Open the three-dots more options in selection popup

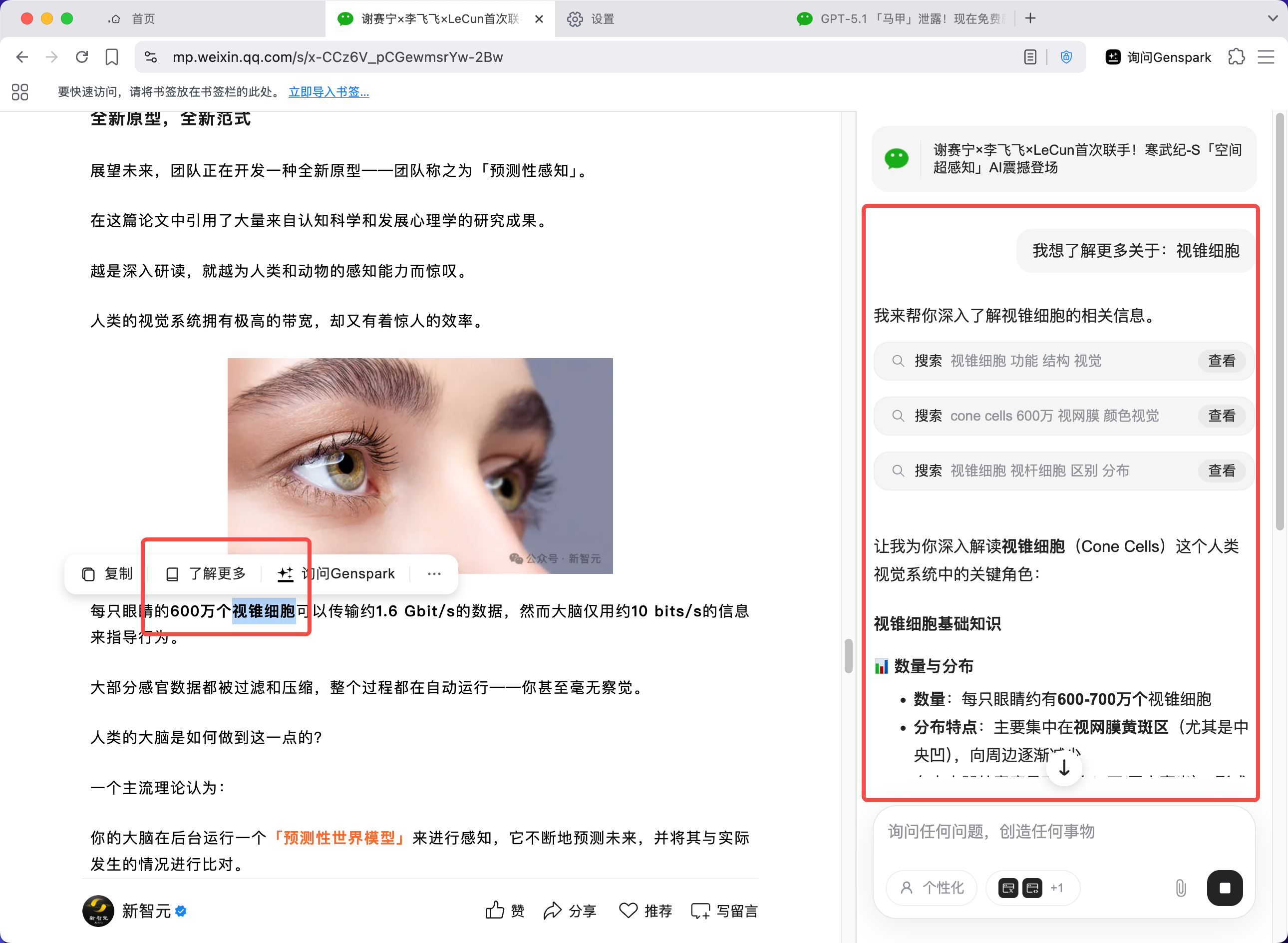(434, 574)
